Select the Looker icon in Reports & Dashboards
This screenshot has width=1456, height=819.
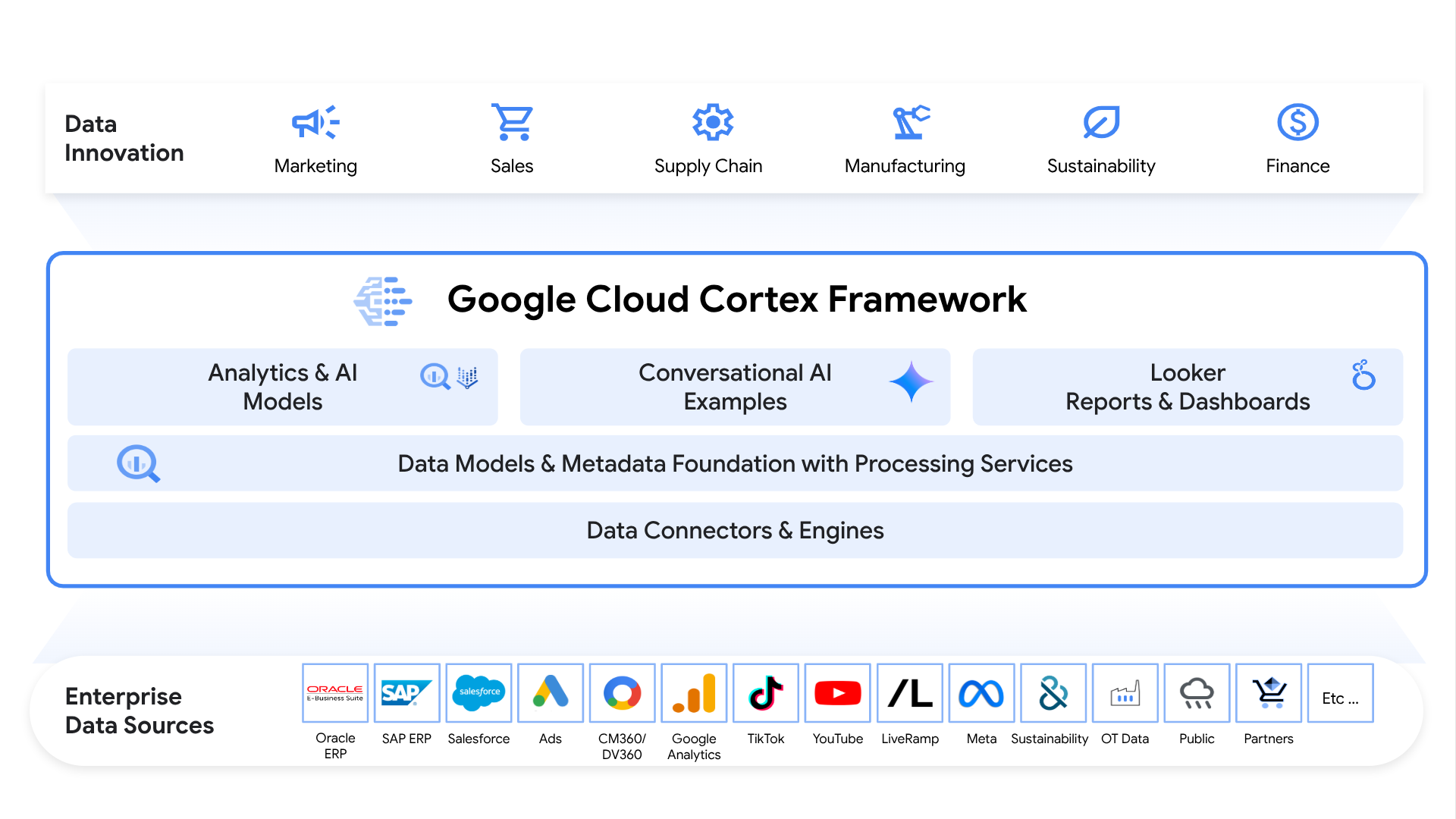(x=1364, y=375)
